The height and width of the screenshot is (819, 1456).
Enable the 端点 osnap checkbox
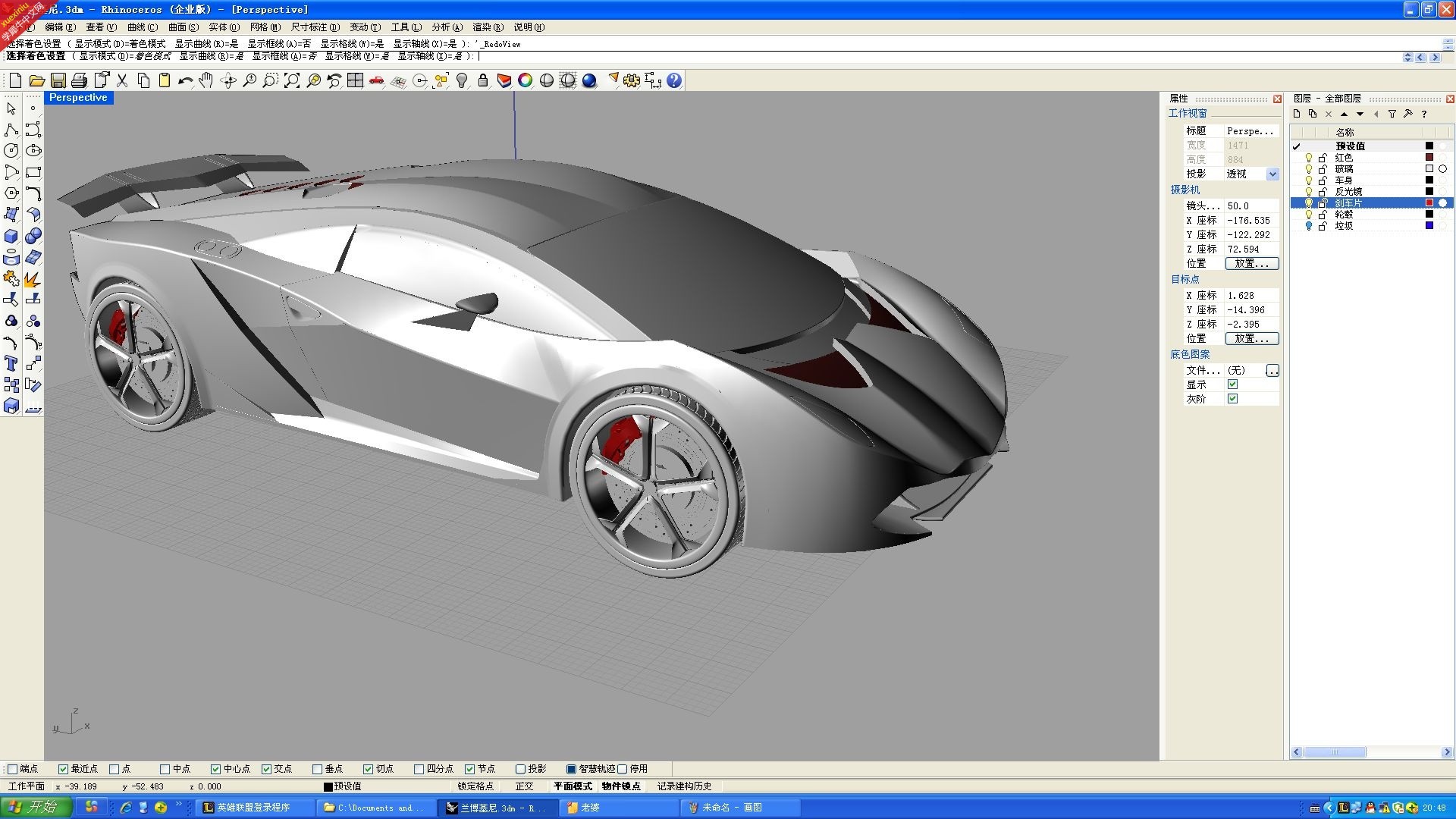(x=12, y=769)
